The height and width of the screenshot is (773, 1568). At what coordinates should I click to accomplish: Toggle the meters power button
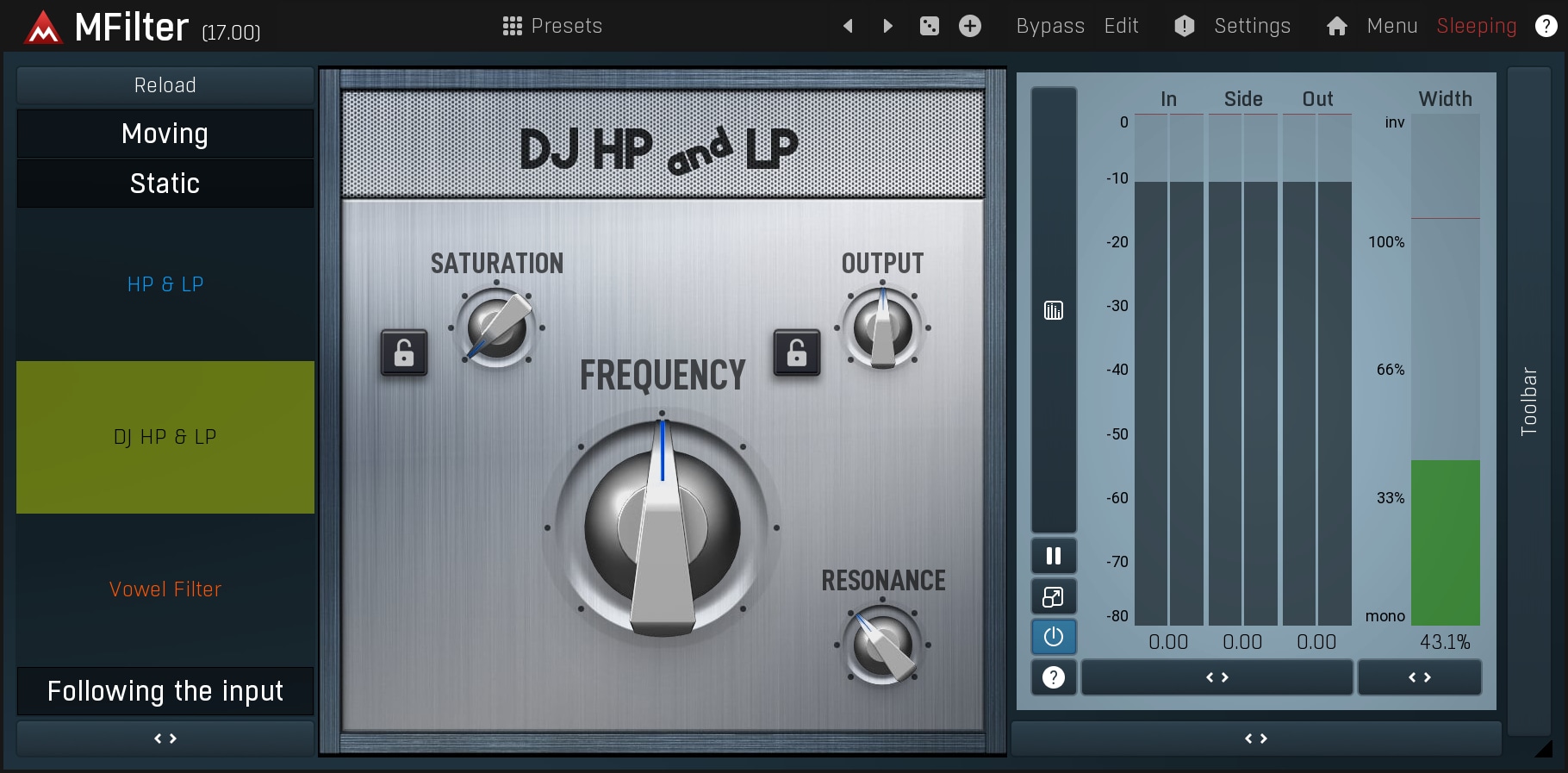(1054, 637)
